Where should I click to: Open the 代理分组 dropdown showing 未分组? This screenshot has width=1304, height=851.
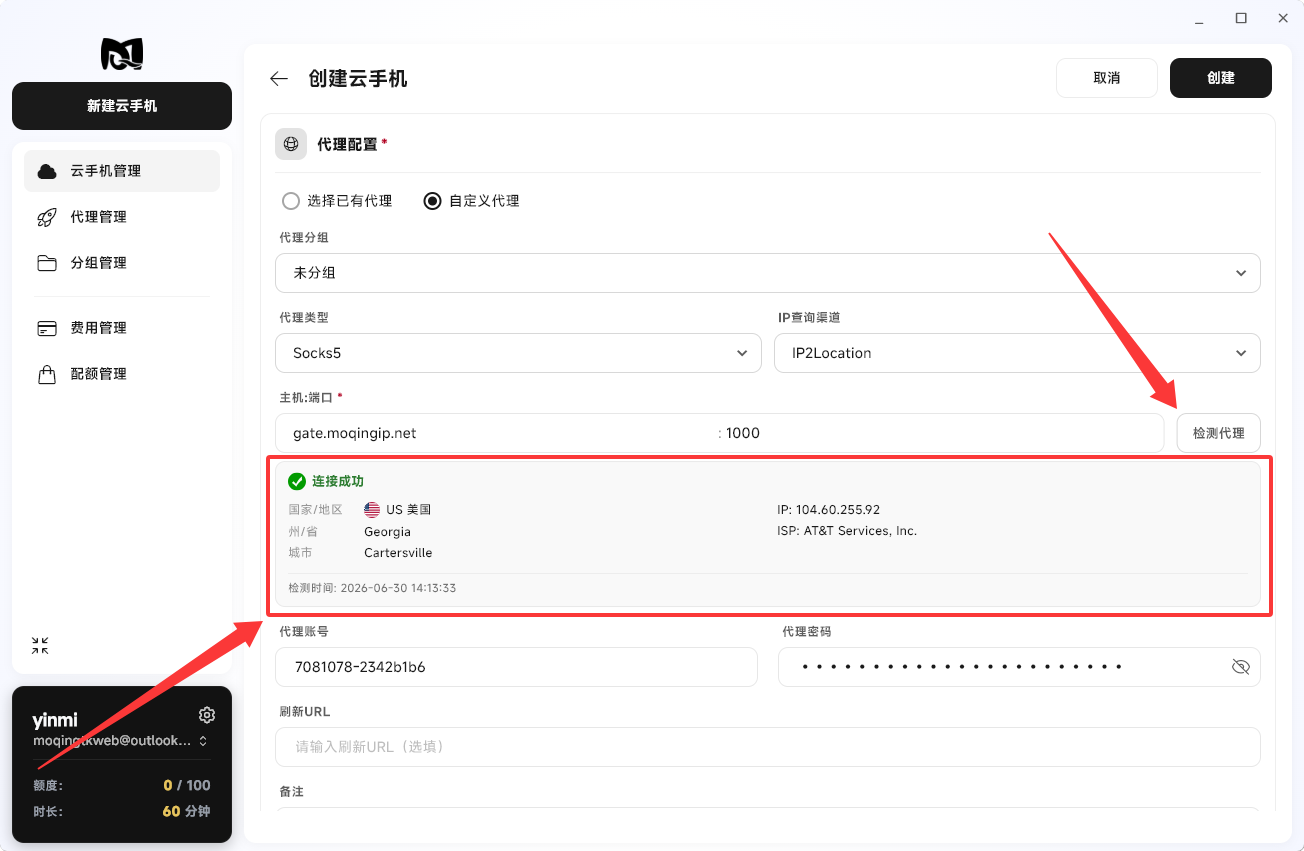(768, 273)
